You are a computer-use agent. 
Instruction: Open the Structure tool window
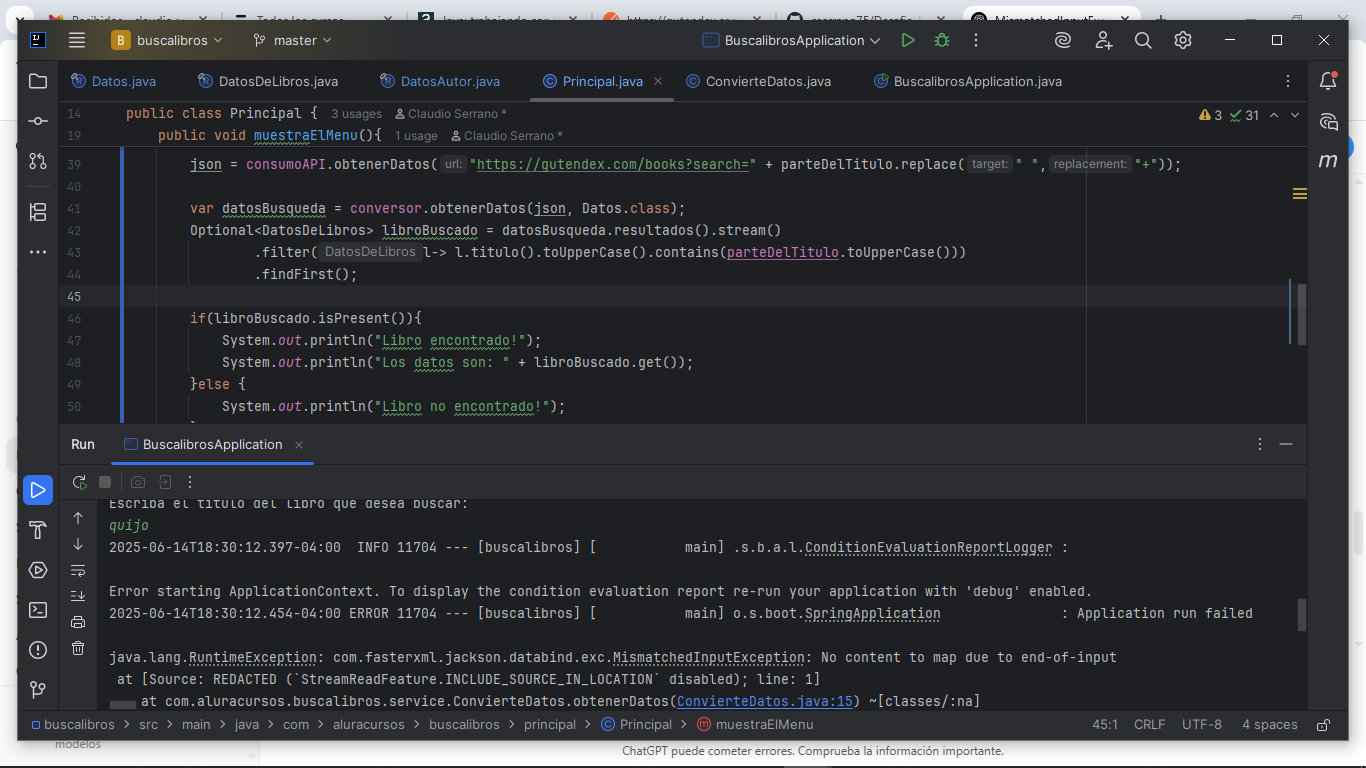(x=38, y=212)
